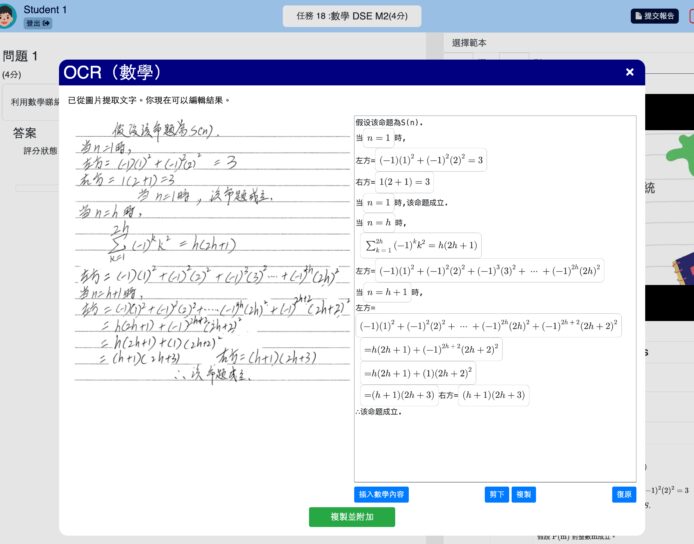Click the 任務 18 數學 DSE M2 title
This screenshot has height=544, width=694.
[x=352, y=16]
